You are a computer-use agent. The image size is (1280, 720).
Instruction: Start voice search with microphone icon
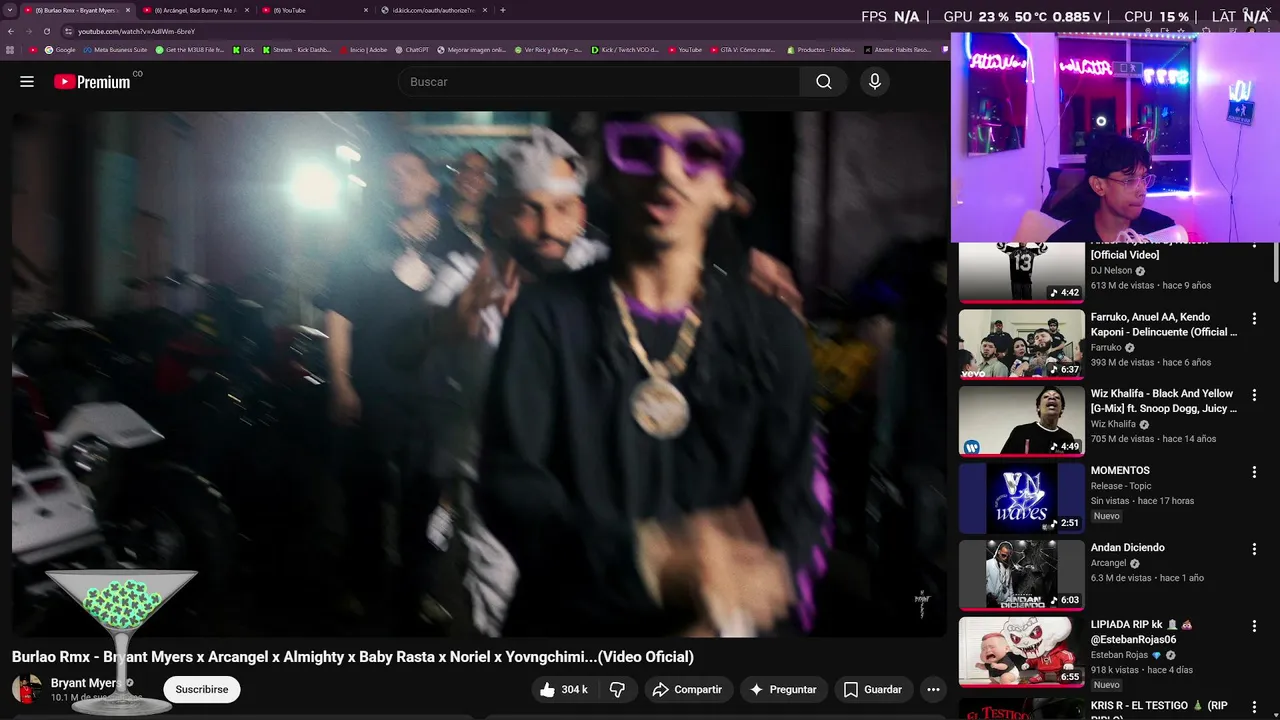click(x=875, y=82)
